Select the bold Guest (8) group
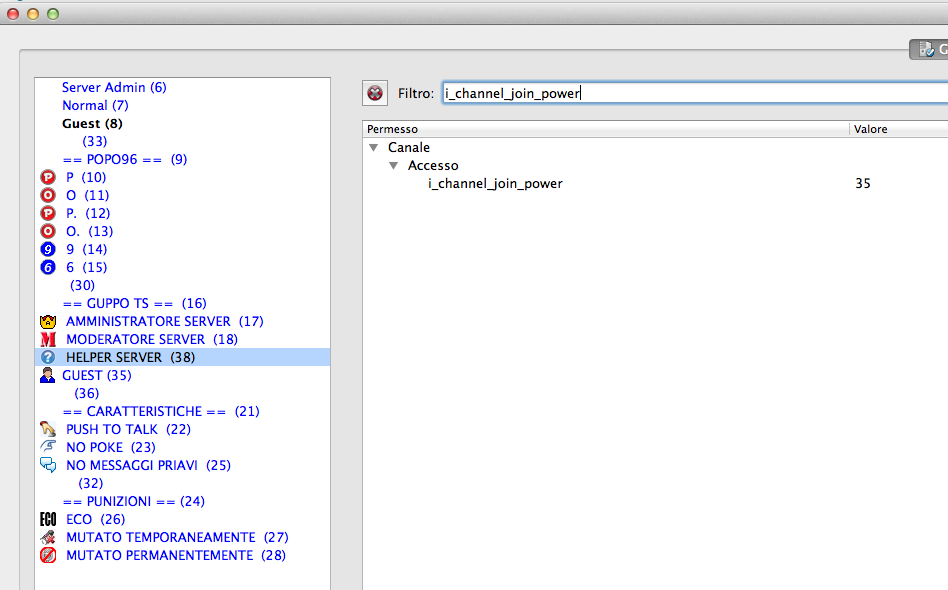Viewport: 948px width, 590px height. [x=92, y=124]
